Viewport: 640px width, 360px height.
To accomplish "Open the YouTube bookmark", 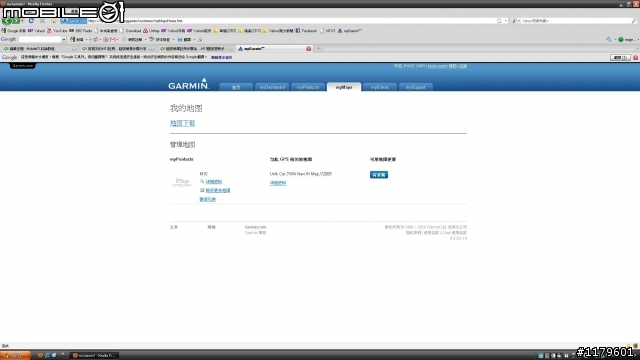I will [x=57, y=31].
